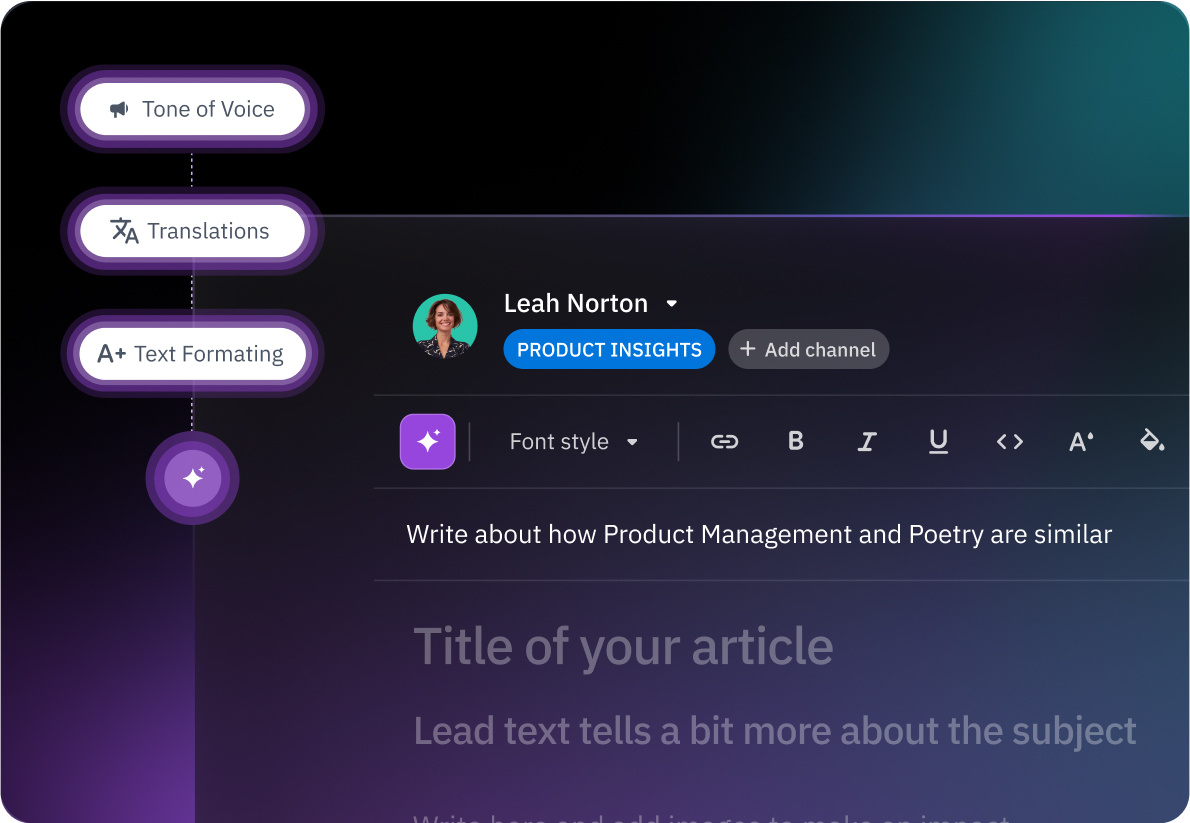This screenshot has width=1190, height=823.
Task: Click the PRODUCT INSIGHTS channel tag
Action: (x=609, y=350)
